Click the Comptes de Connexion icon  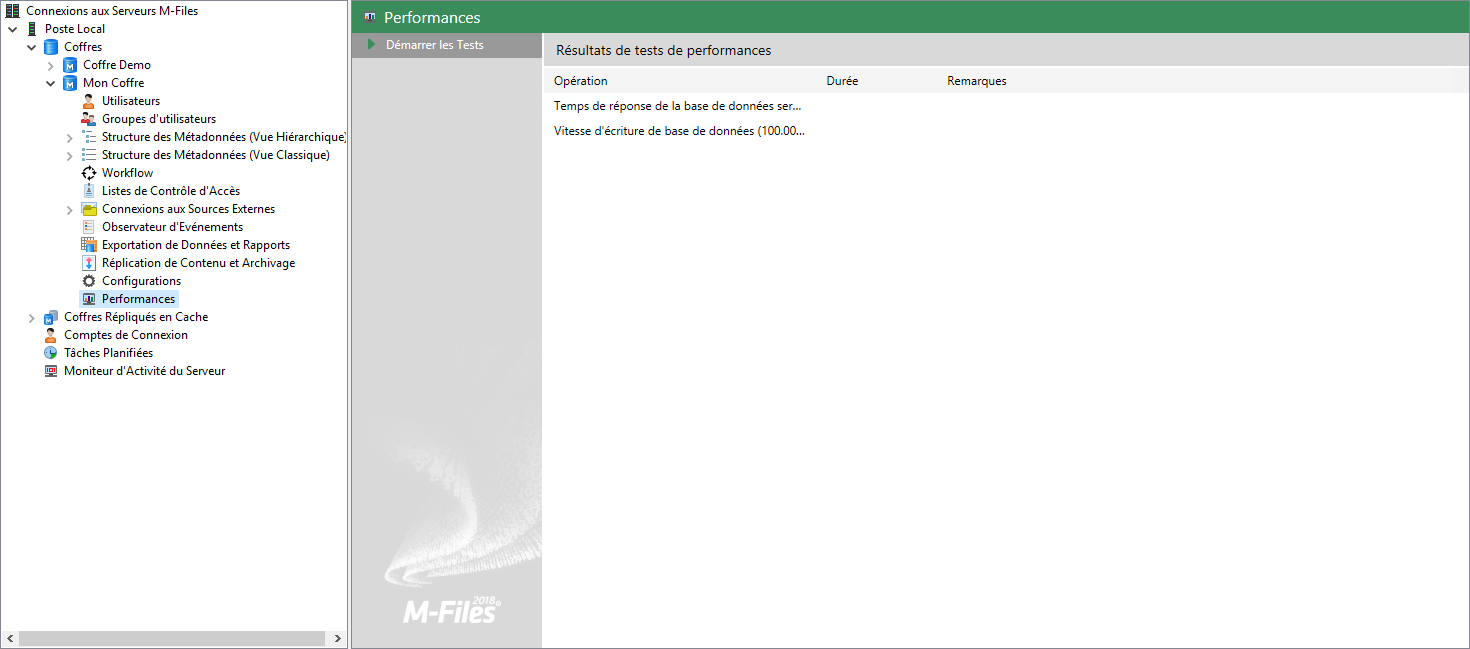coord(51,335)
